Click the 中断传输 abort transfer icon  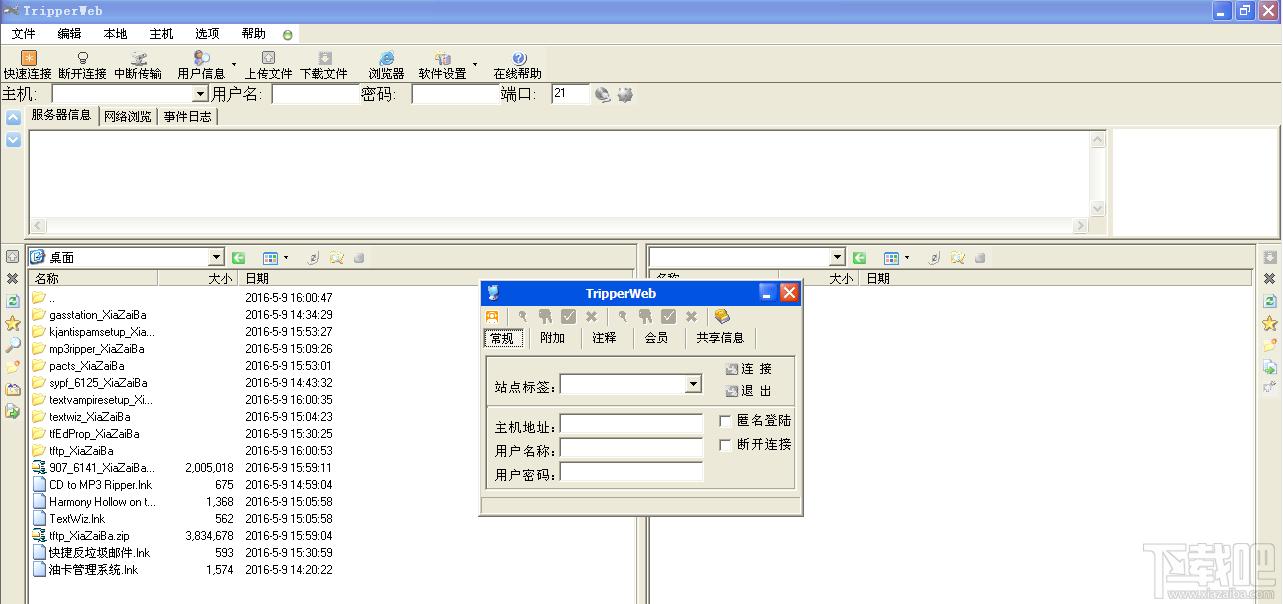point(138,59)
